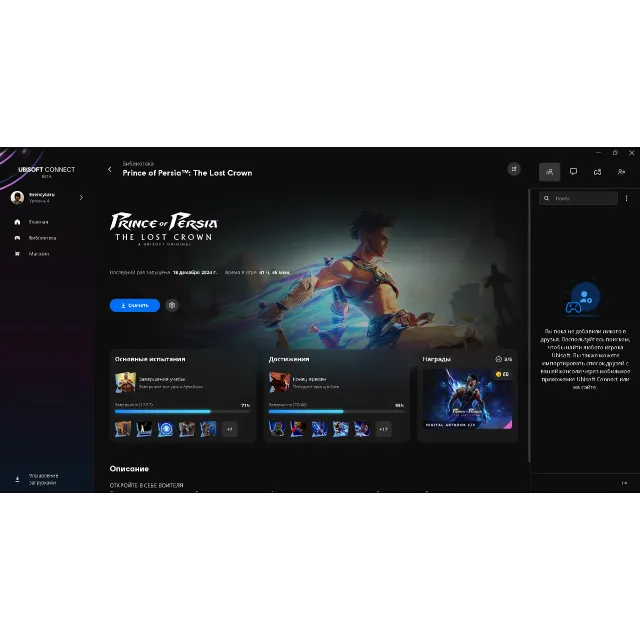Open the Награды section heading
This screenshot has width=640, height=640.
tap(436, 359)
